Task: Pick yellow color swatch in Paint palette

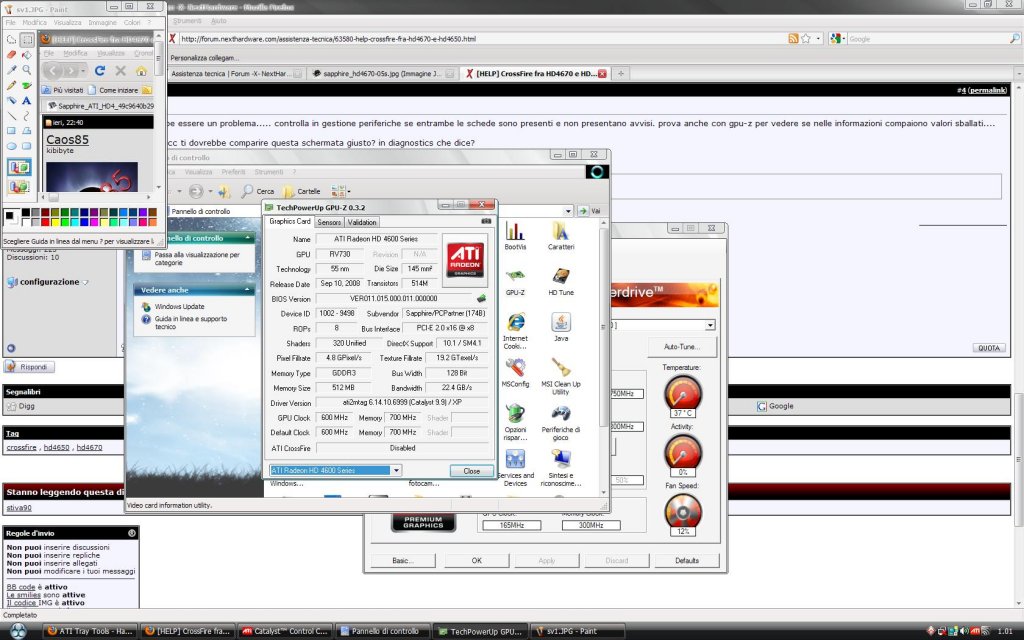Action: [x=55, y=222]
